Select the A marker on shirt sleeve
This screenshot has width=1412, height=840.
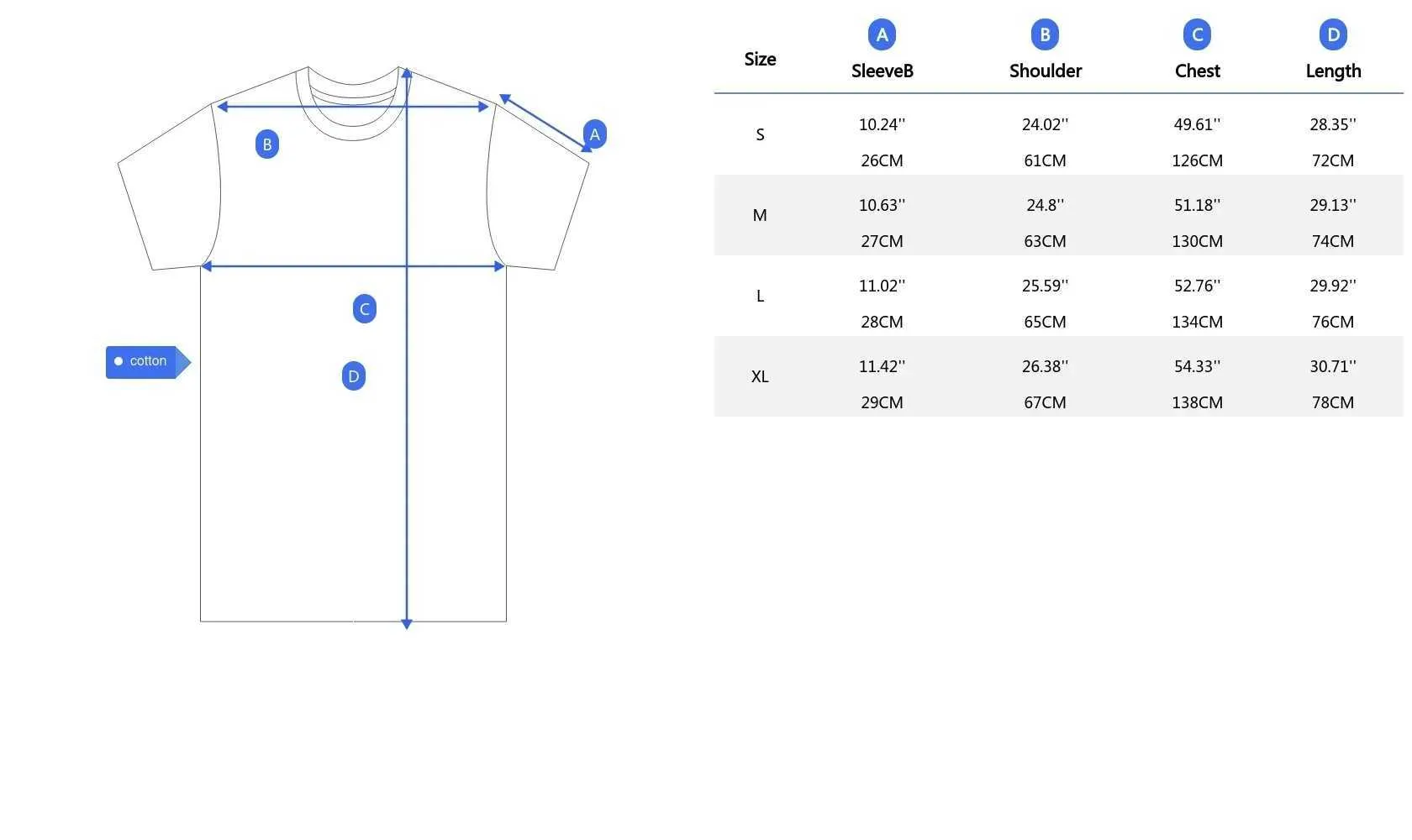point(595,134)
